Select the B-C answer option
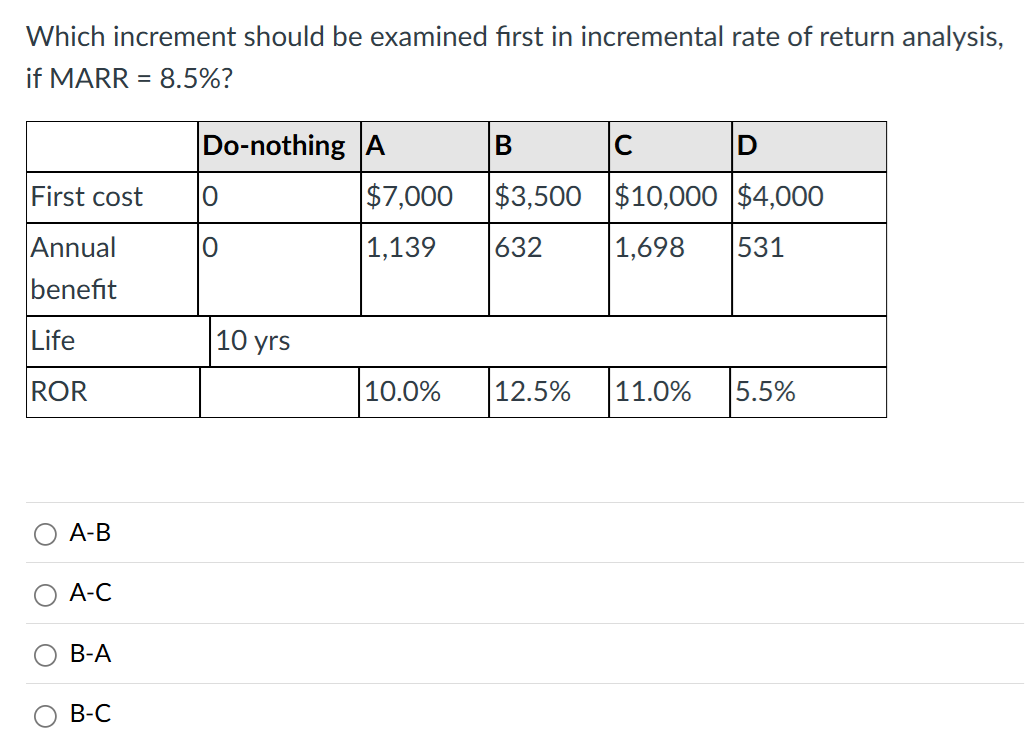 pos(44,715)
